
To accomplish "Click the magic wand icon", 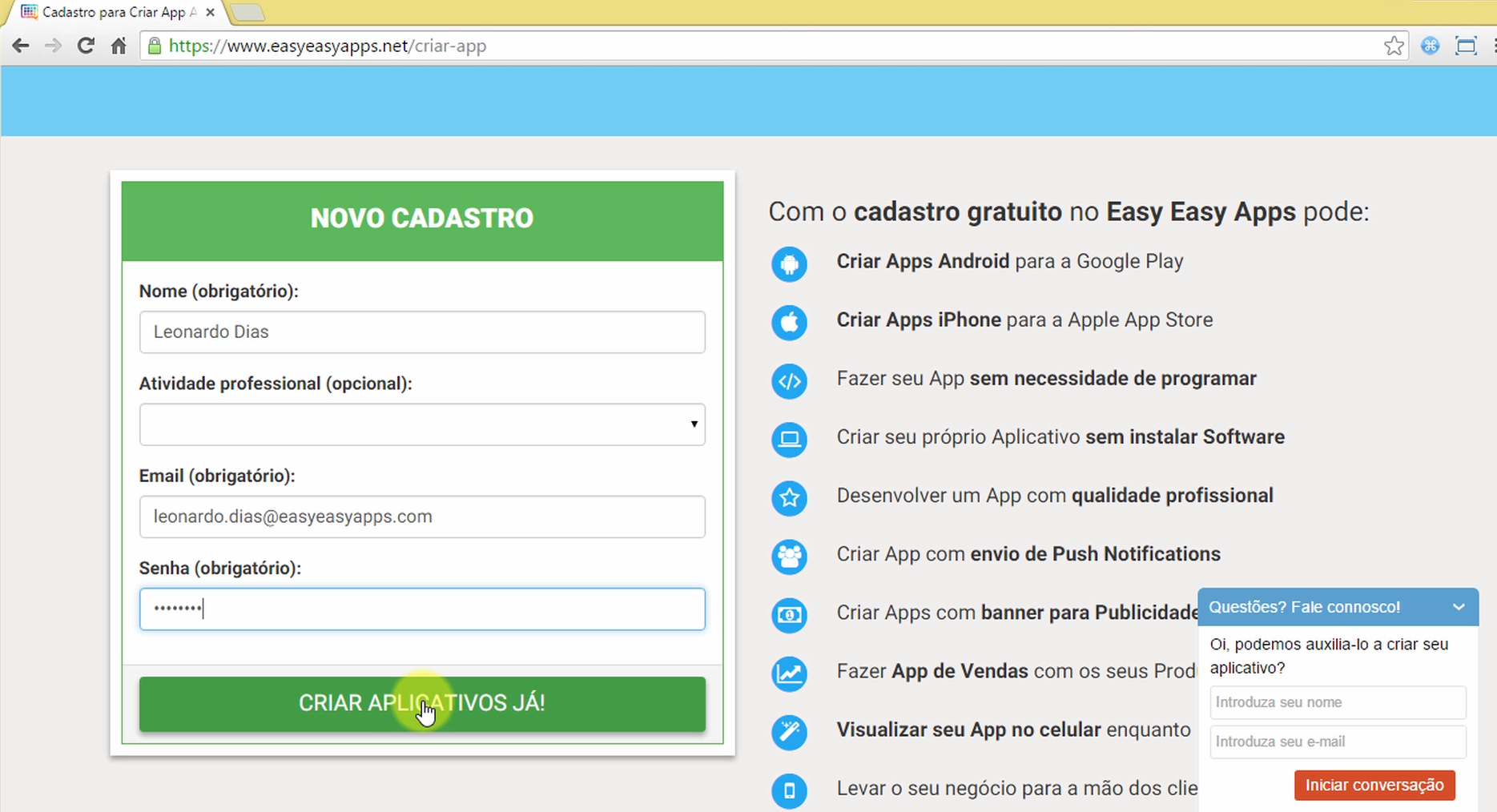I will (x=789, y=732).
